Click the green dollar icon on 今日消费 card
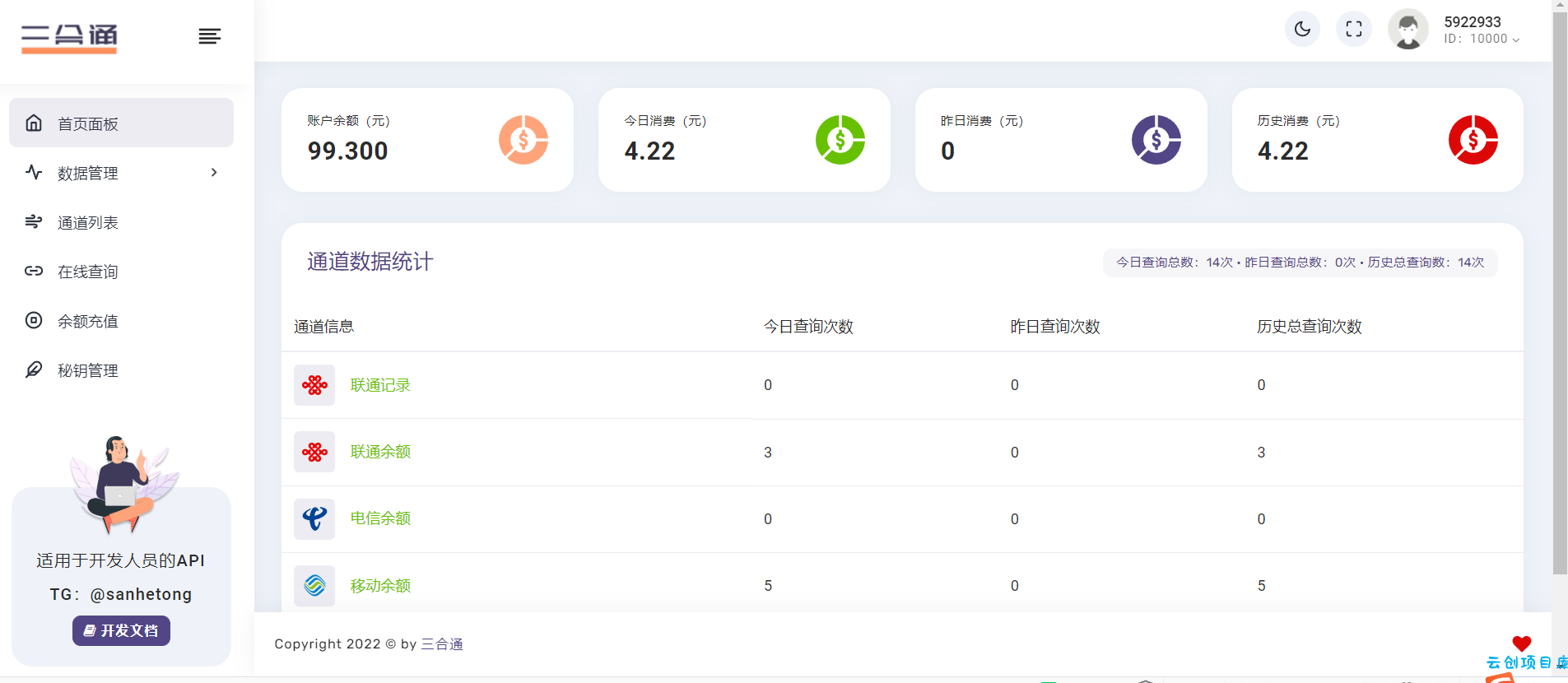 [840, 140]
